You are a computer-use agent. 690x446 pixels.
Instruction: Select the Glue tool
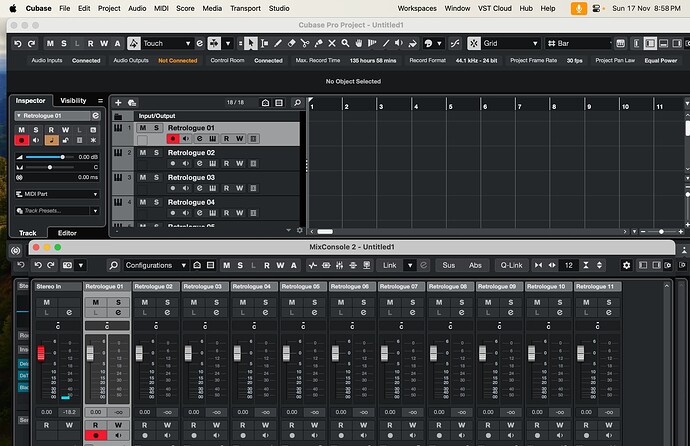click(318, 43)
